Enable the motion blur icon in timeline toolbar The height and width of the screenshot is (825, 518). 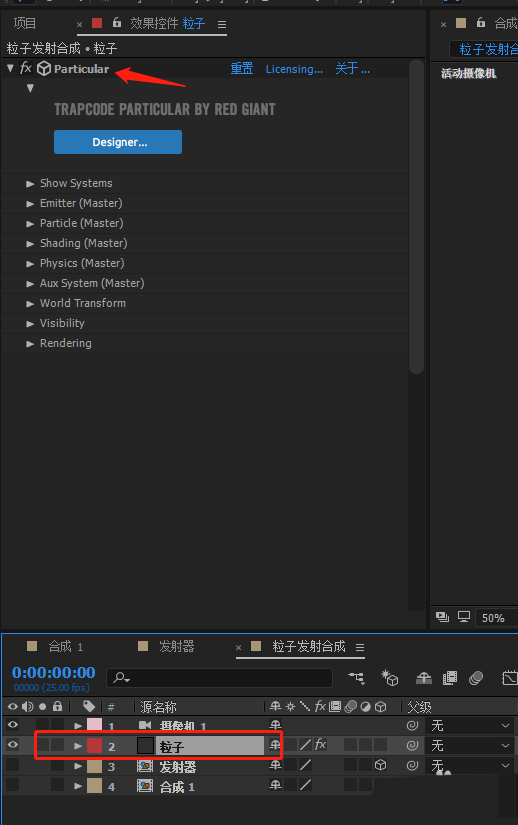476,678
